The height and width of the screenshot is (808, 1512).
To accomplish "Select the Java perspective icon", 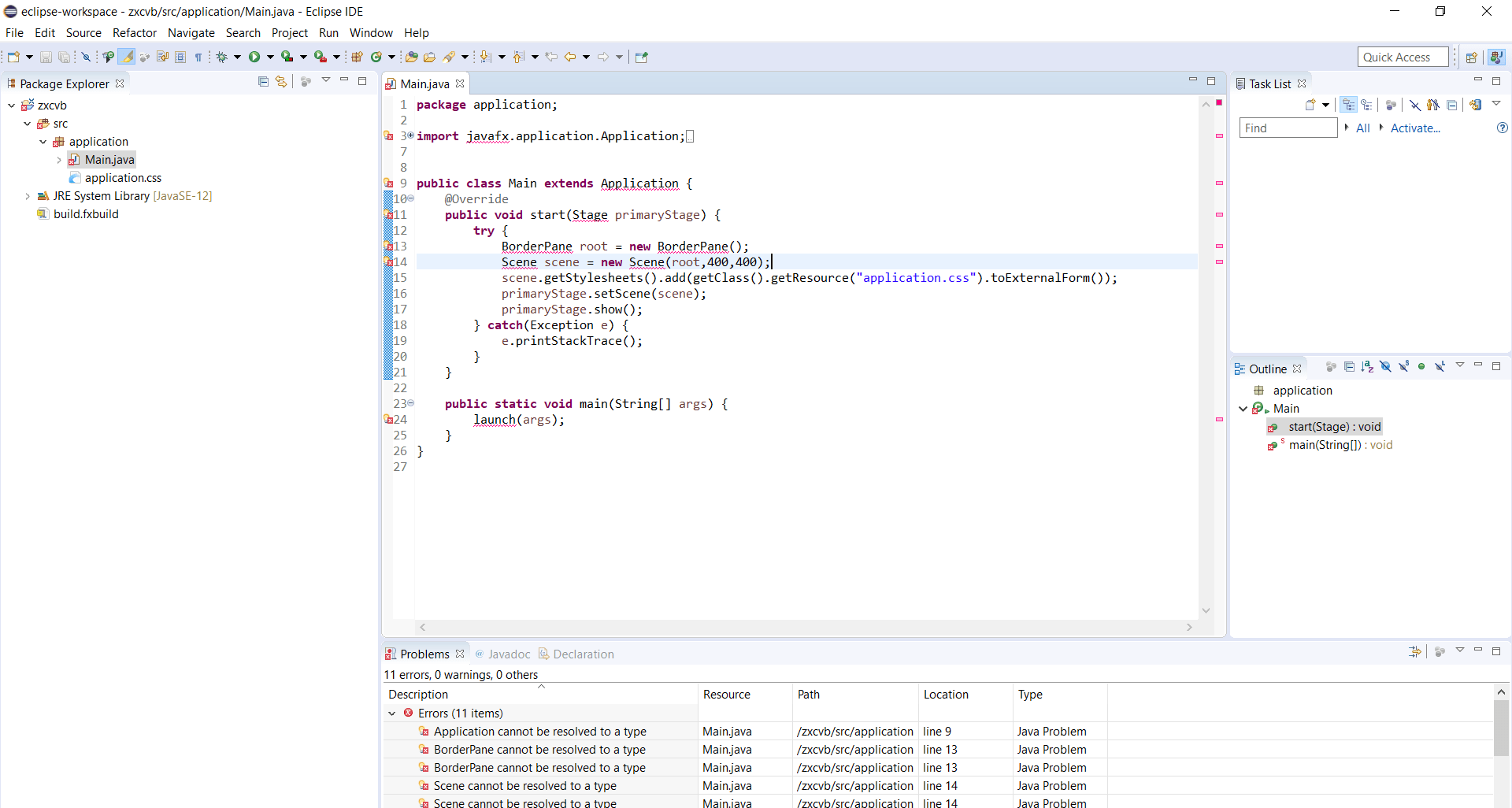I will click(x=1496, y=57).
